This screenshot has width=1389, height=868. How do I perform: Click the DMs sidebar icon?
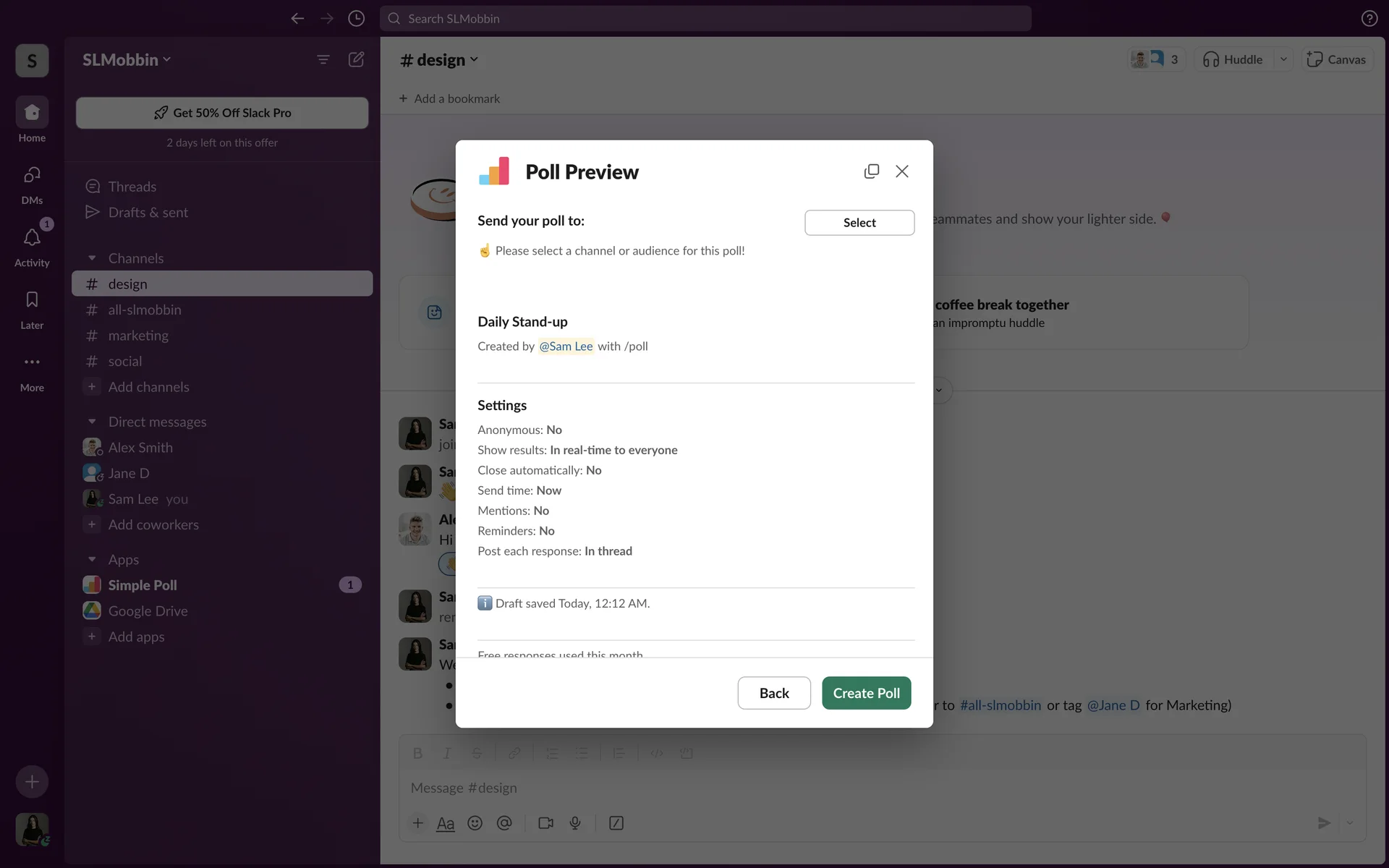pyautogui.click(x=32, y=176)
